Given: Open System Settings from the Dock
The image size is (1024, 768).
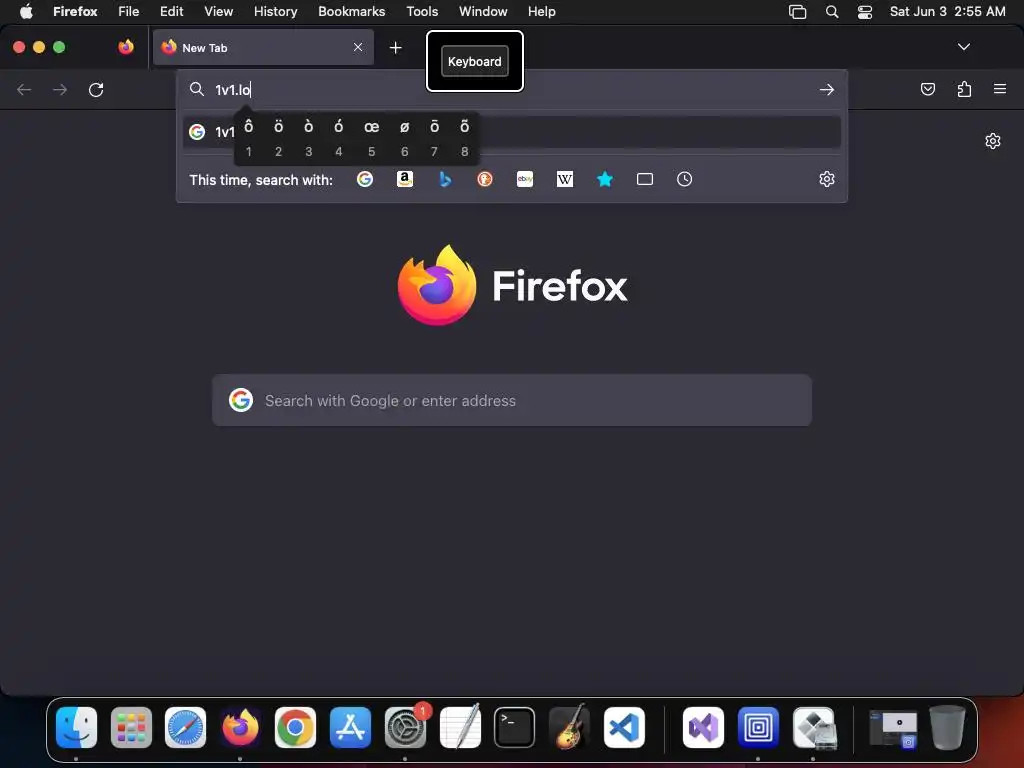Looking at the screenshot, I should tap(405, 727).
